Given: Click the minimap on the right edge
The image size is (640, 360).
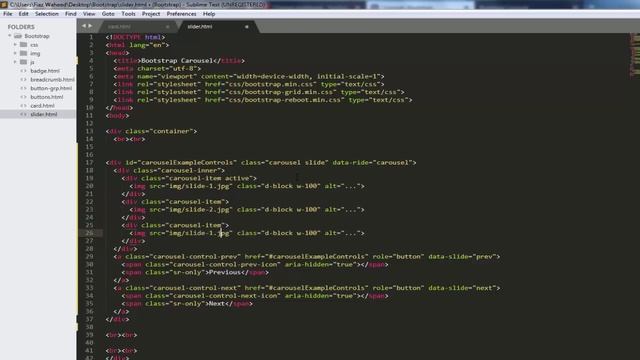Looking at the screenshot, I should [x=635, y=55].
